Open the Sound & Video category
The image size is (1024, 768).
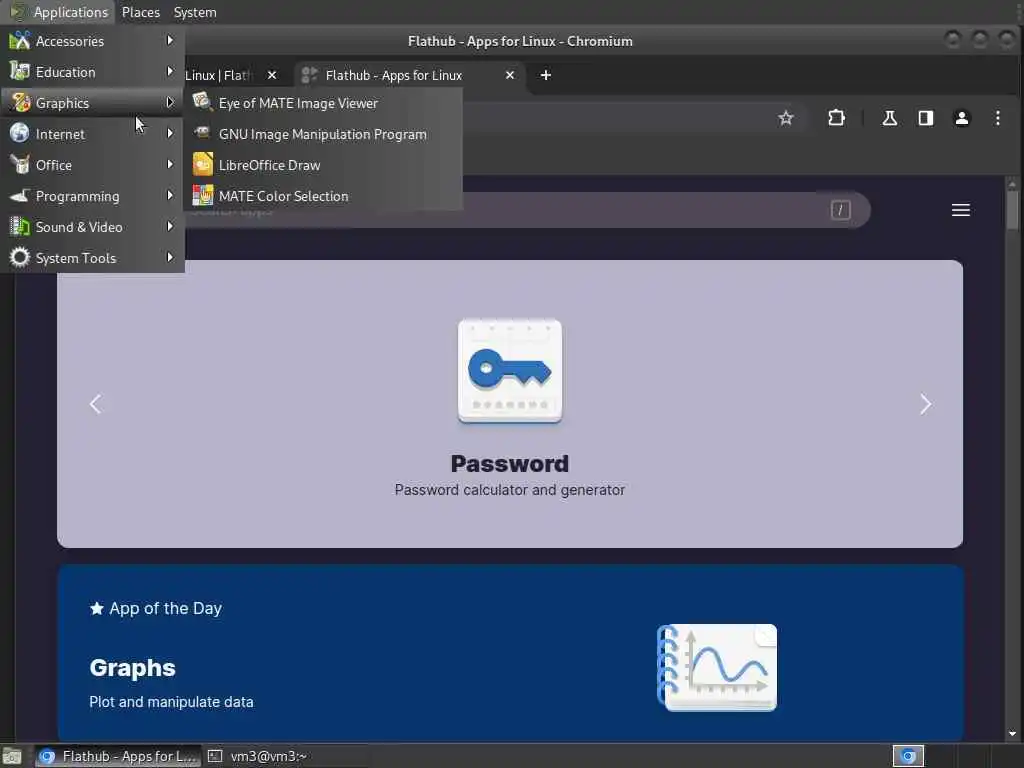(x=92, y=227)
